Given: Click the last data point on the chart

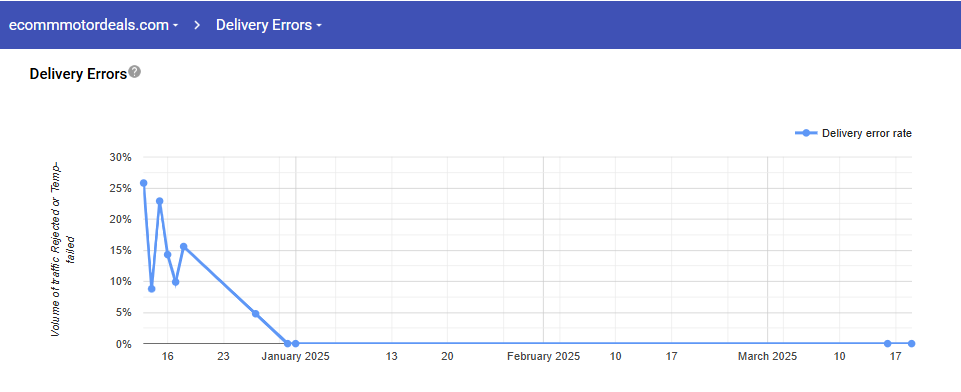Looking at the screenshot, I should click(911, 344).
